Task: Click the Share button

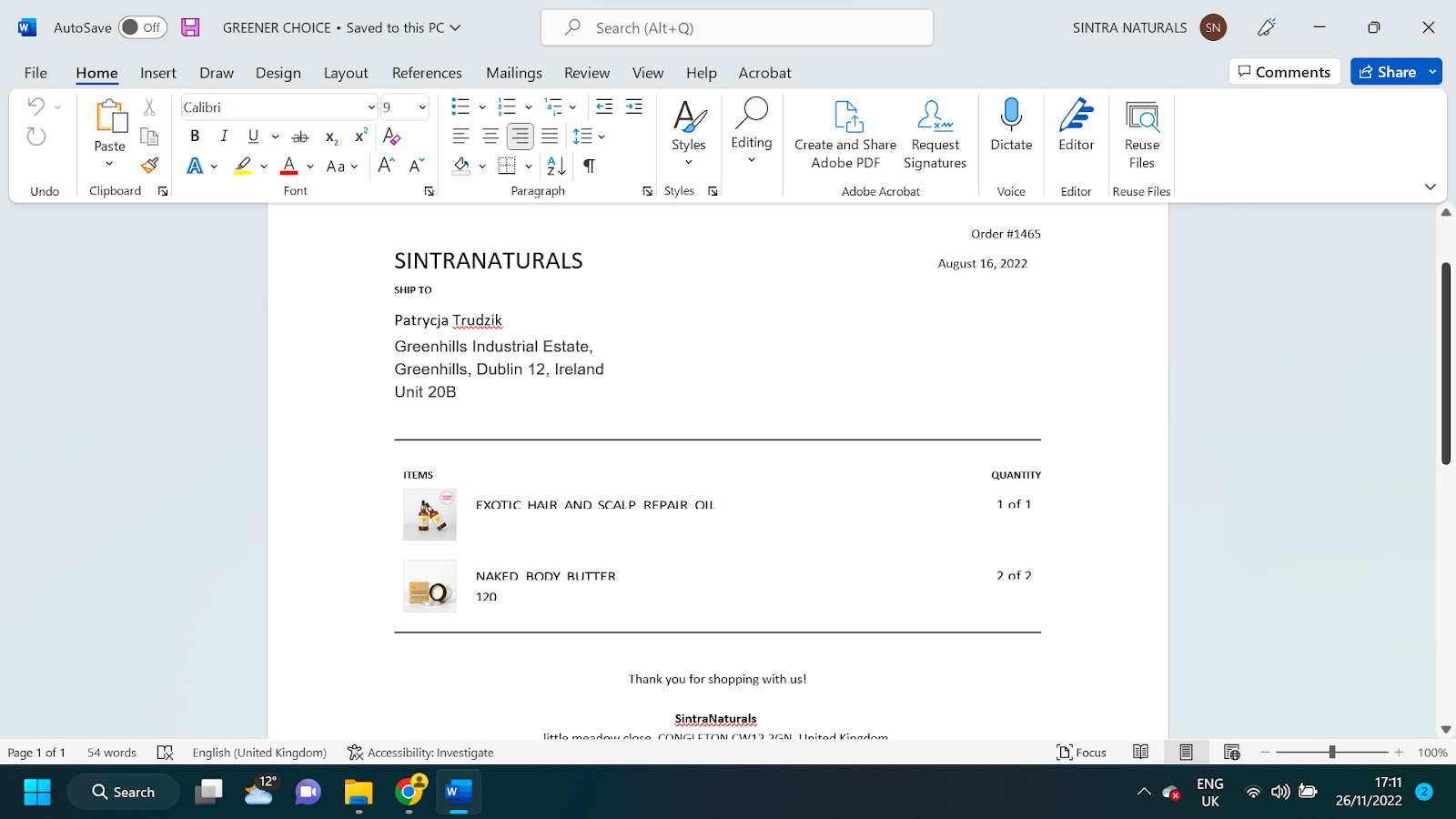Action: tap(1387, 72)
